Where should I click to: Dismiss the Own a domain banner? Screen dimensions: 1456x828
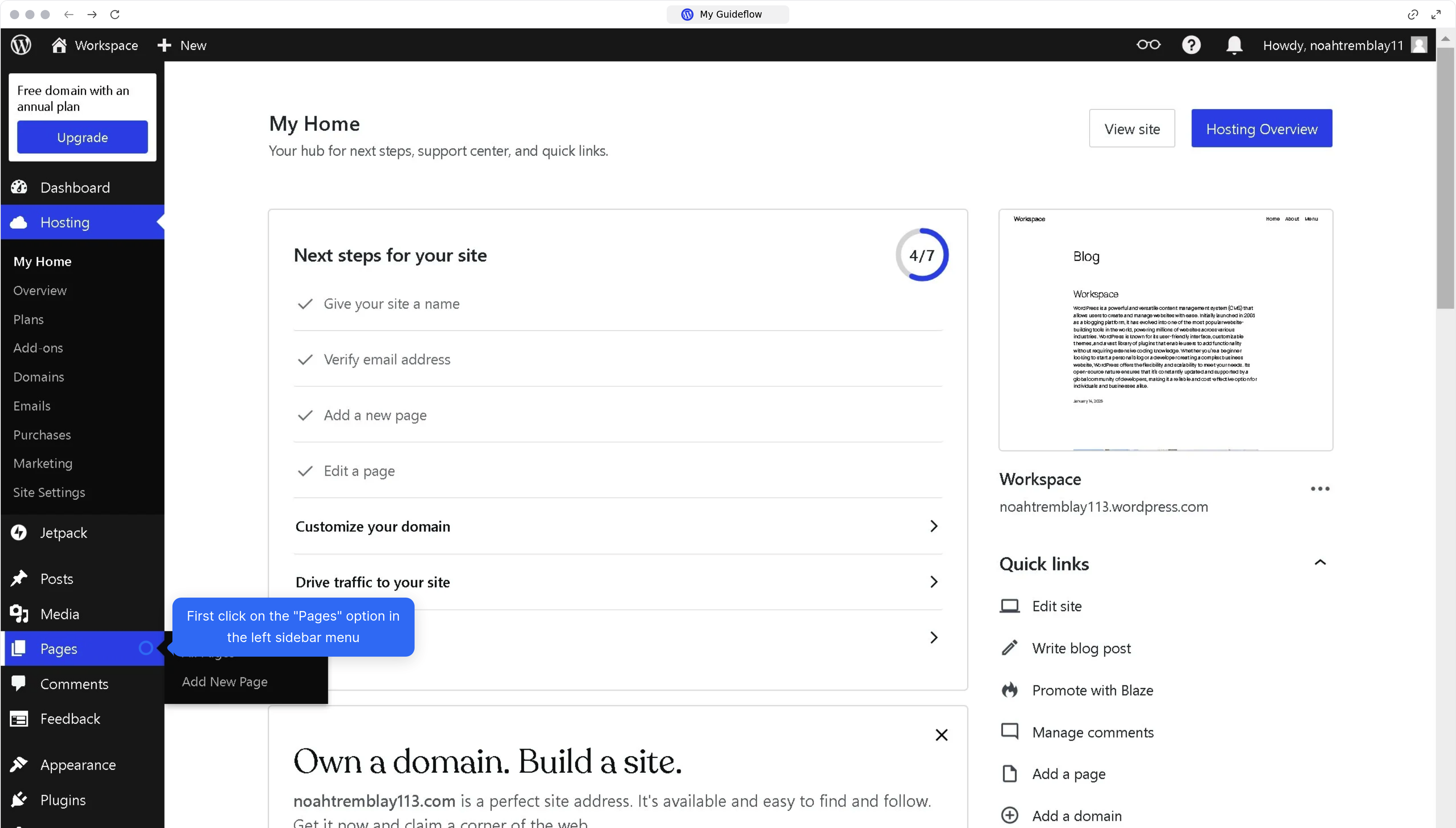pos(942,734)
